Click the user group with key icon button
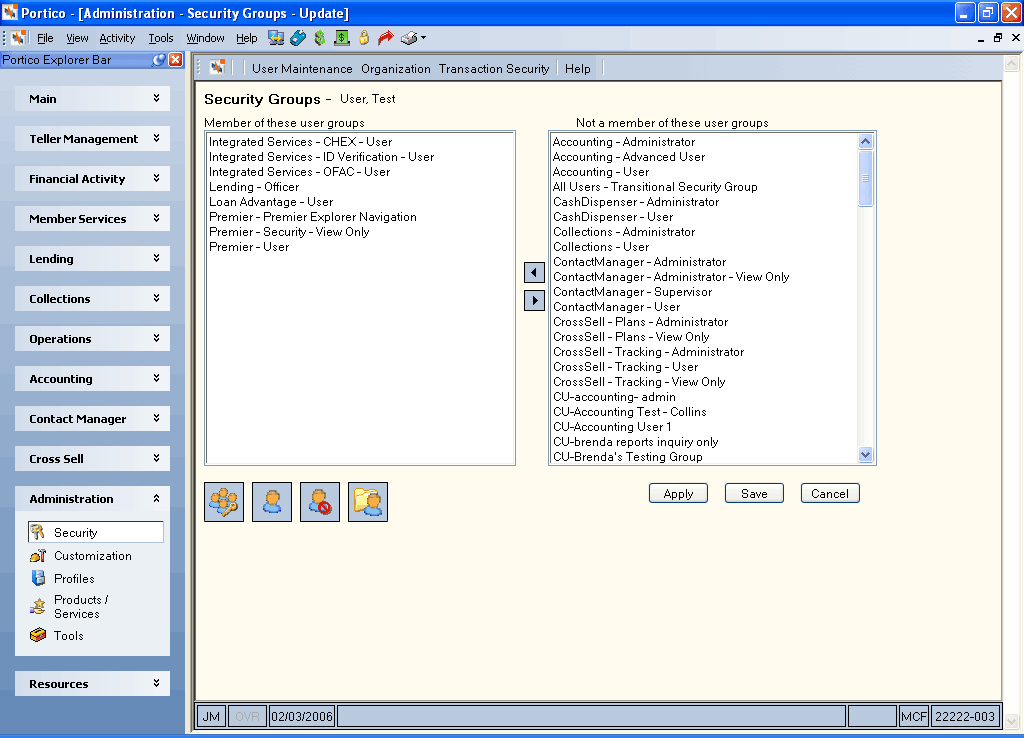The width and height of the screenshot is (1024, 738). click(224, 502)
